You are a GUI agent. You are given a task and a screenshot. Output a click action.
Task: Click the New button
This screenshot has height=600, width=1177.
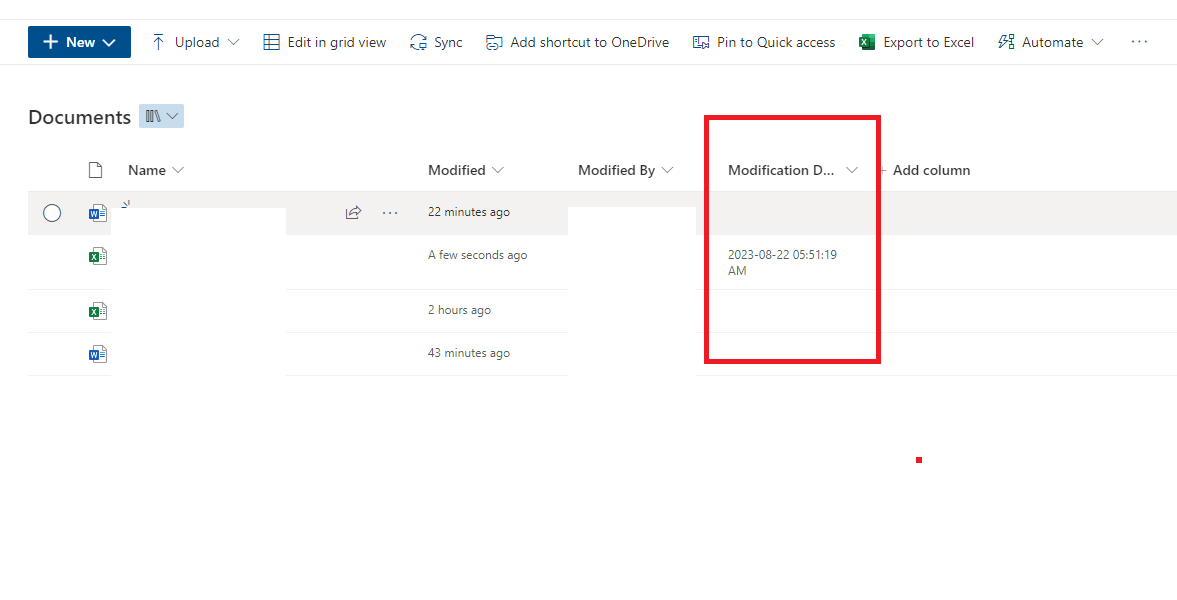[x=79, y=41]
